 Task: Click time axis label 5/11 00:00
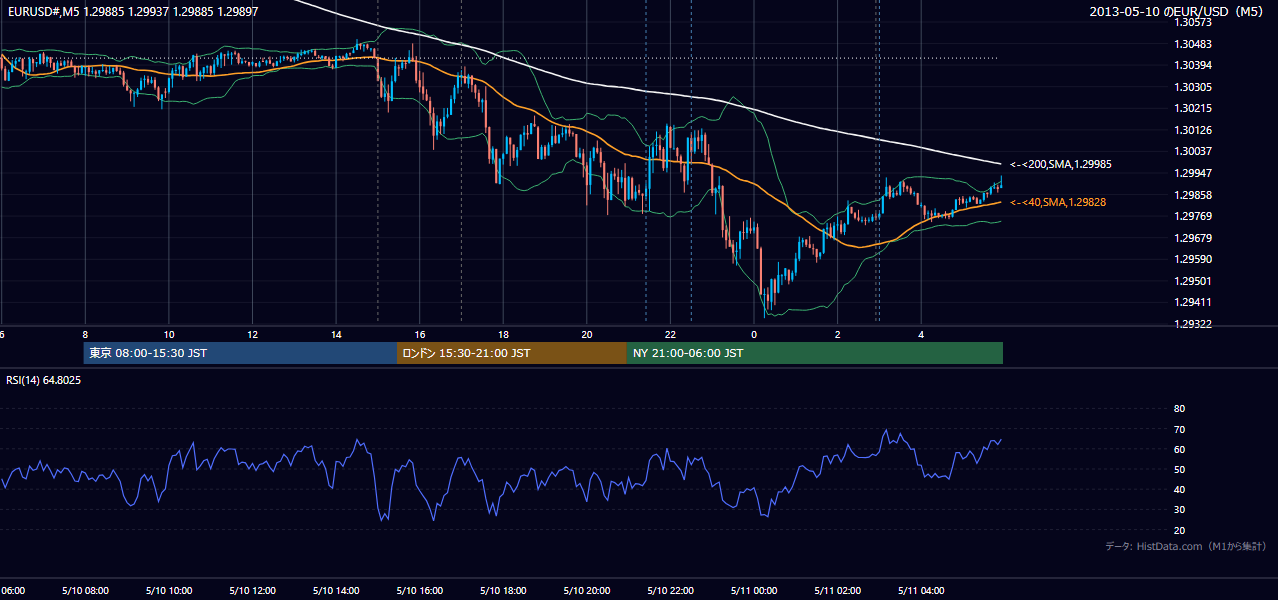point(754,590)
